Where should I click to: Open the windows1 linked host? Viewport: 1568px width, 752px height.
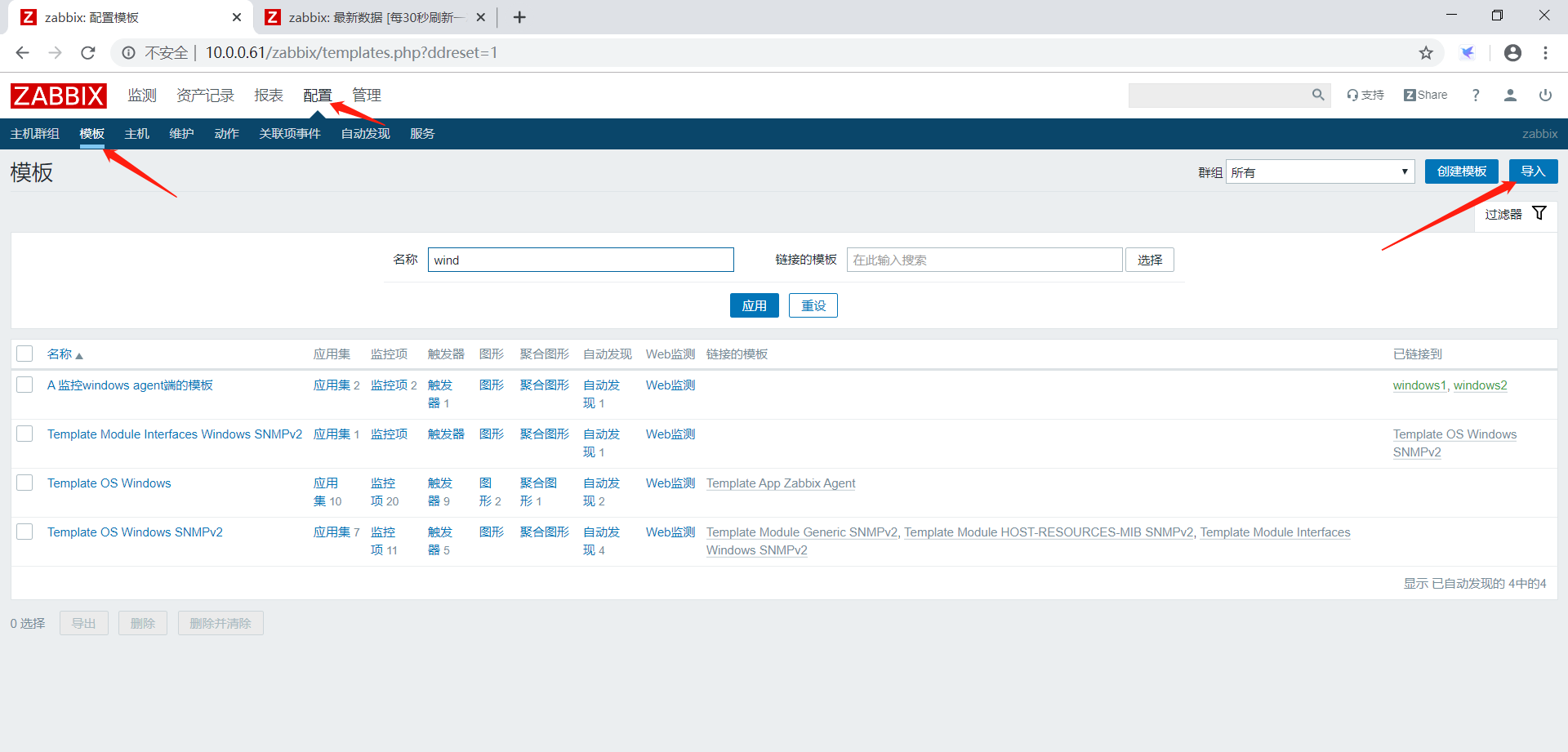click(x=1419, y=385)
